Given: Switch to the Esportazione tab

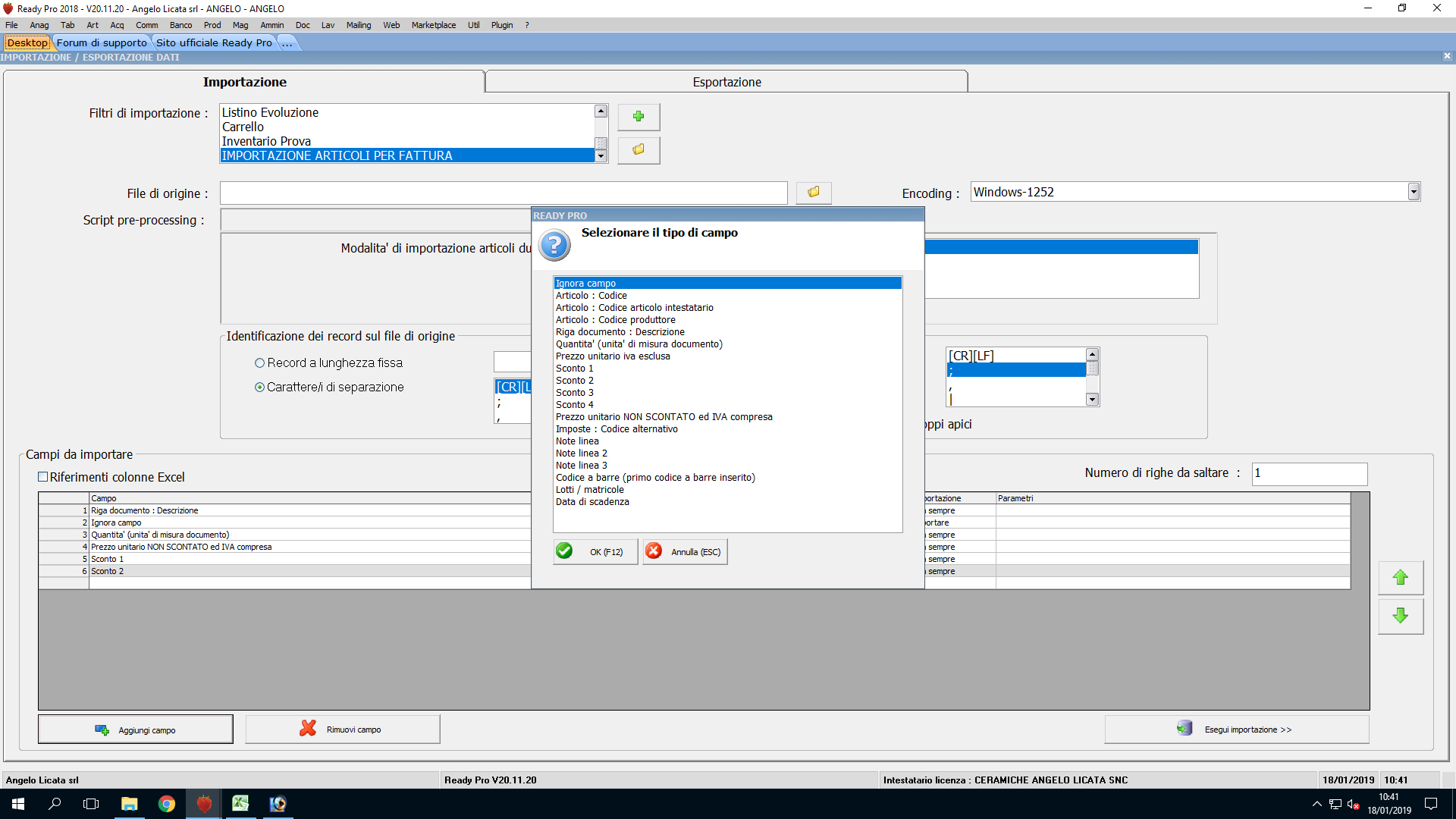Looking at the screenshot, I should tap(726, 82).
